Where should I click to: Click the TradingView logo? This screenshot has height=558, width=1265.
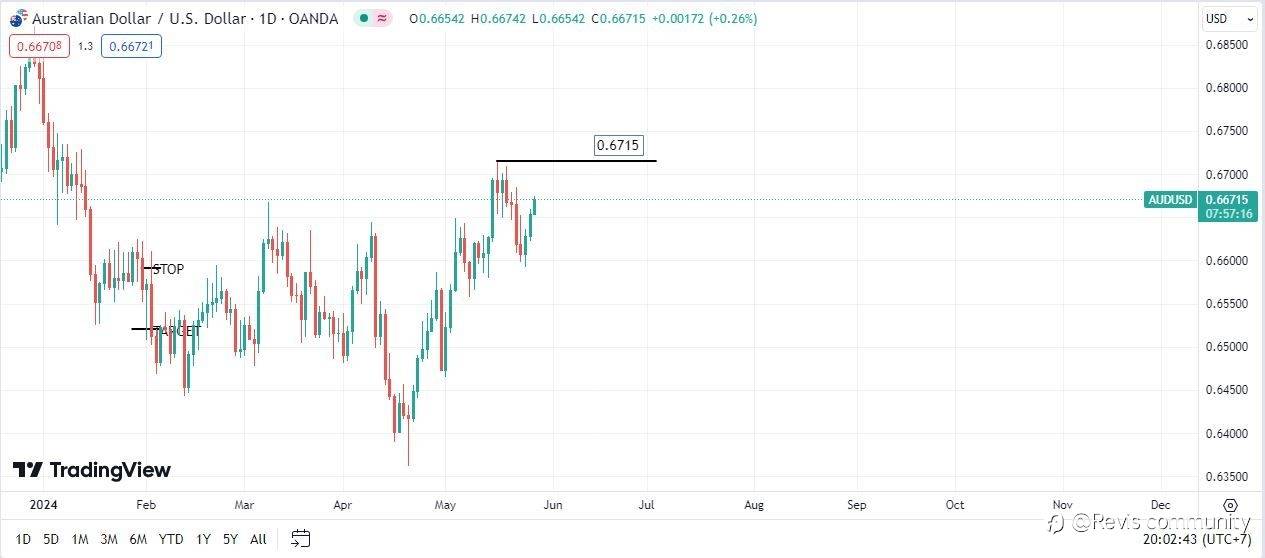(x=92, y=470)
